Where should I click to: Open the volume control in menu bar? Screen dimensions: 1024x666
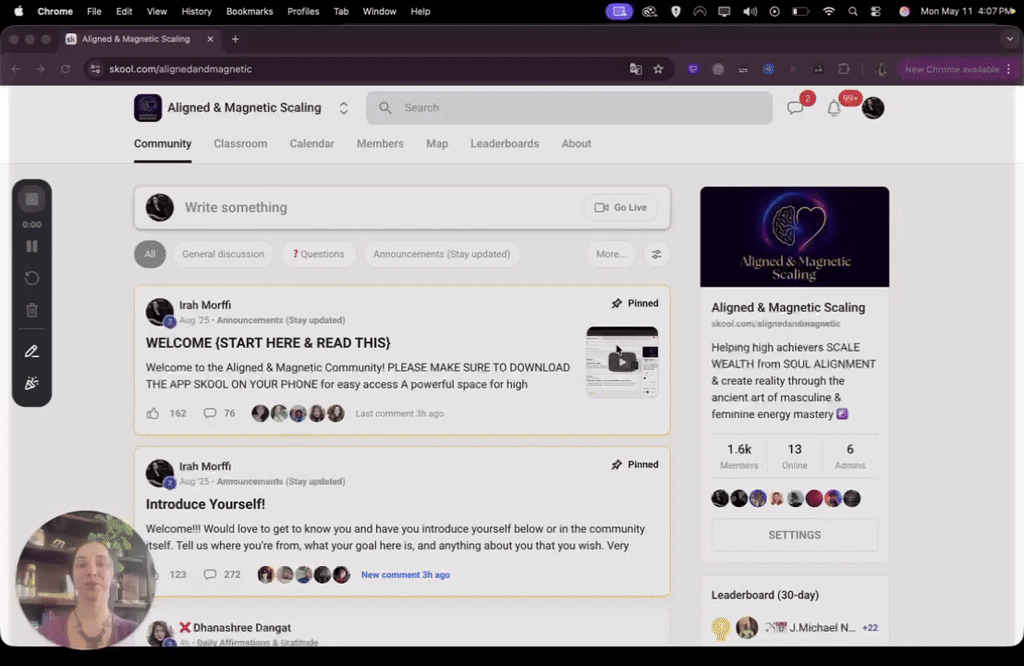[x=750, y=11]
